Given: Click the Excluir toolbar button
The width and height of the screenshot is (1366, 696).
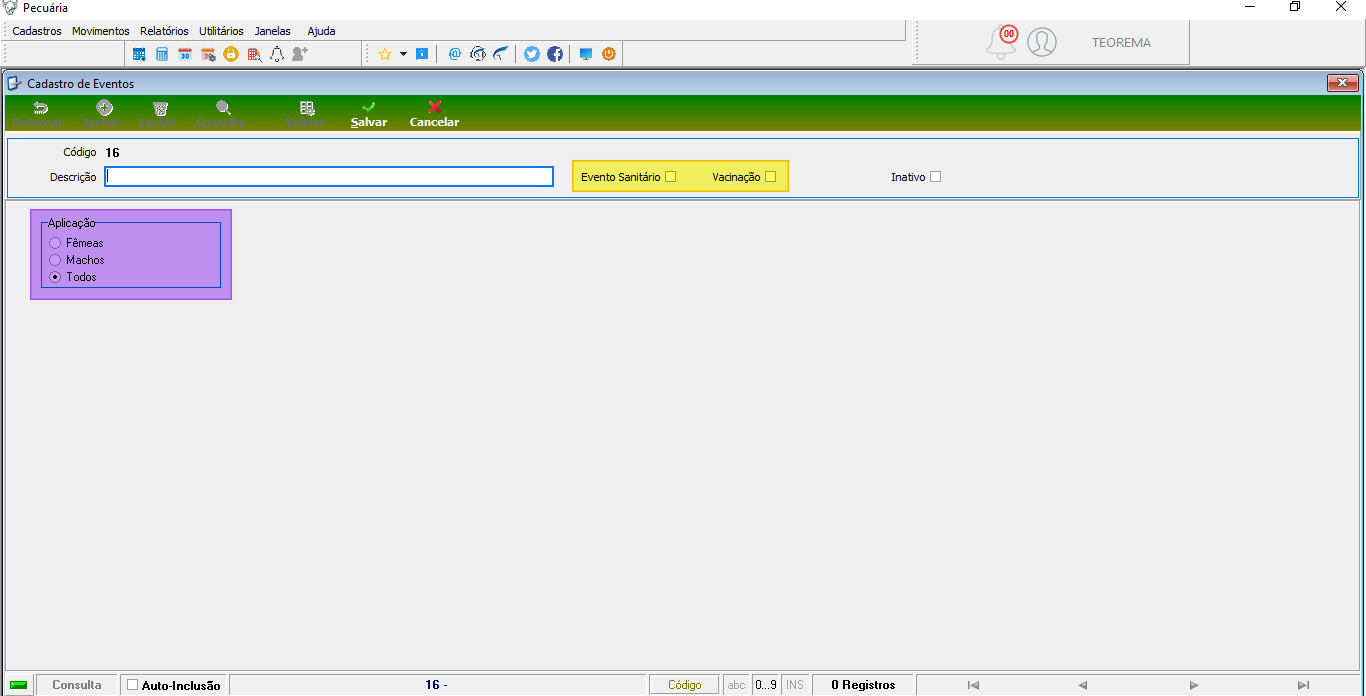Looking at the screenshot, I should coord(159,114).
